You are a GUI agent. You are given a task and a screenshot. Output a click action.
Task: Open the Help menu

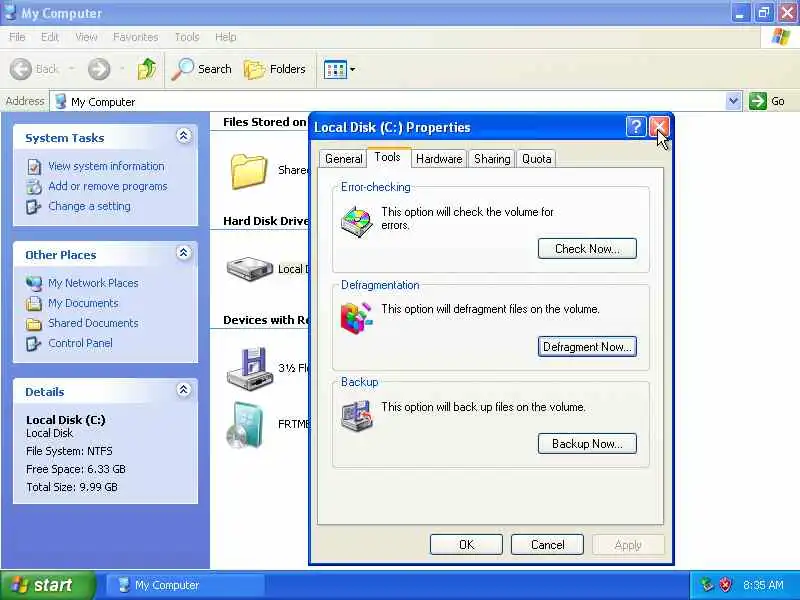(x=226, y=37)
